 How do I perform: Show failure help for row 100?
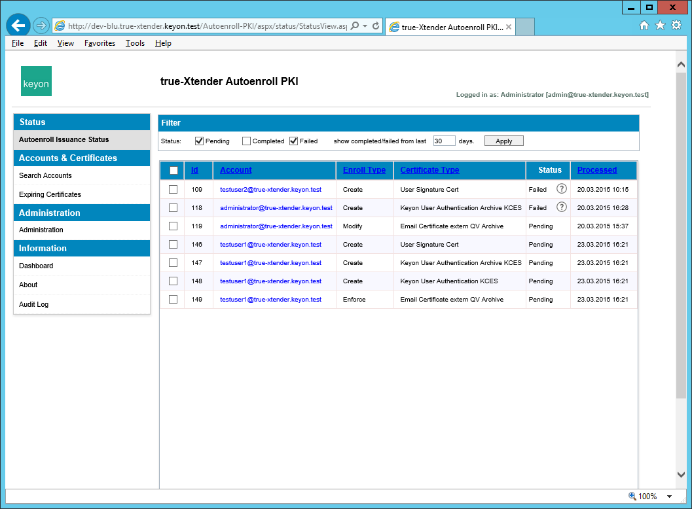[561, 189]
